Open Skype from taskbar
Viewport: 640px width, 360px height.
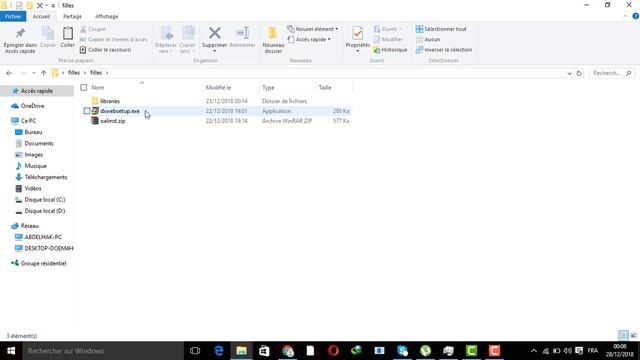(x=402, y=351)
